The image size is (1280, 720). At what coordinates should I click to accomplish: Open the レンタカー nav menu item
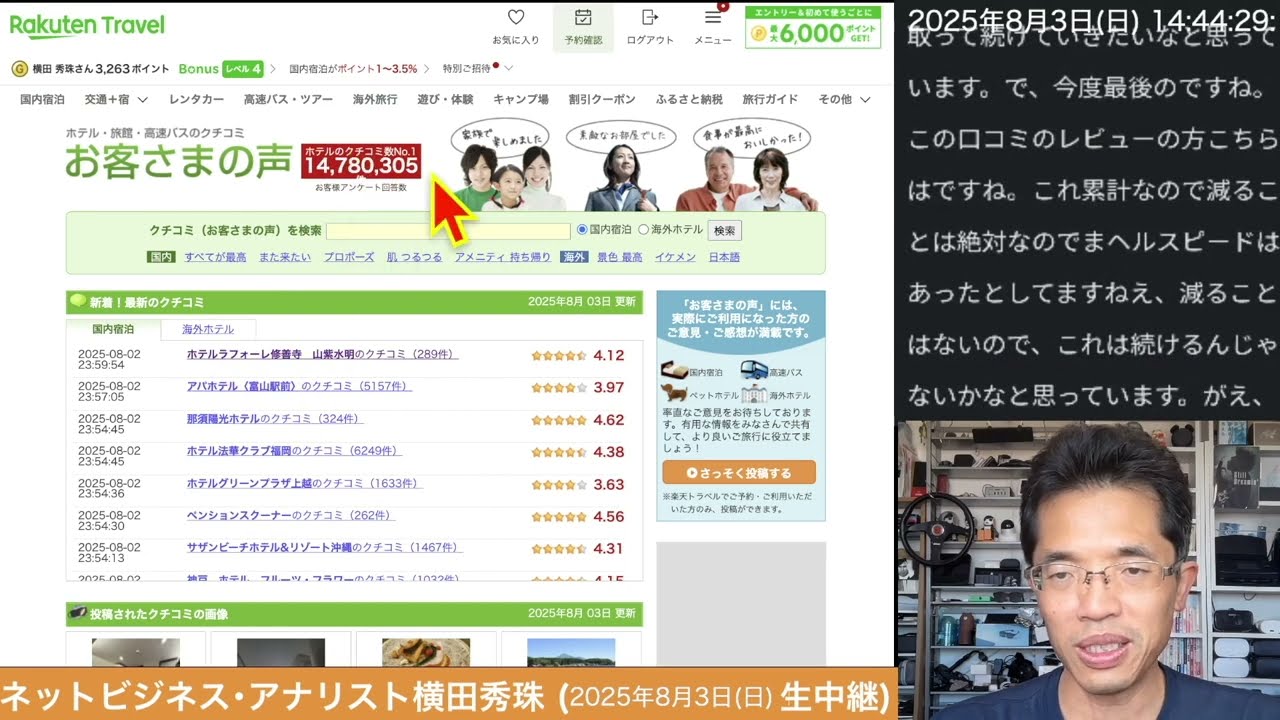[x=196, y=99]
